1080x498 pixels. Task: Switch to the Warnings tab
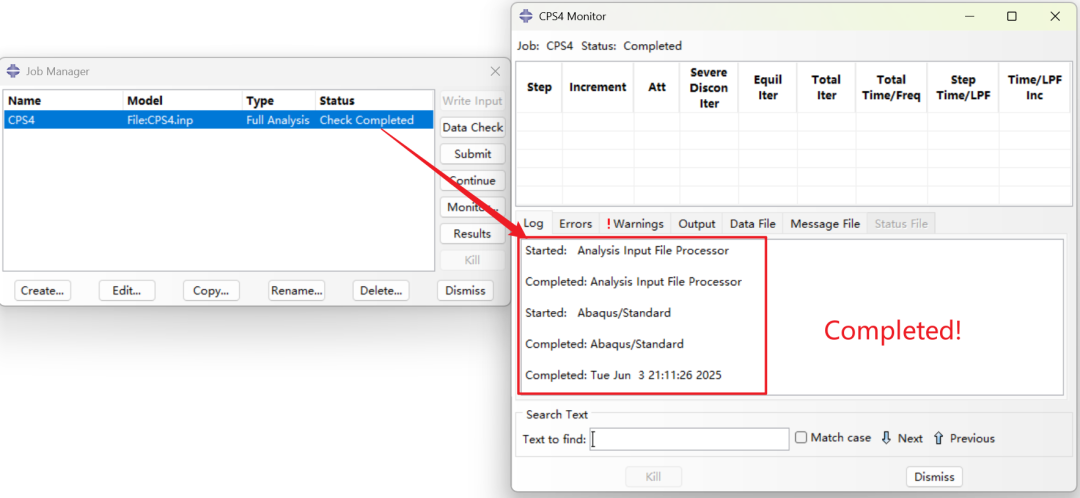tap(634, 224)
